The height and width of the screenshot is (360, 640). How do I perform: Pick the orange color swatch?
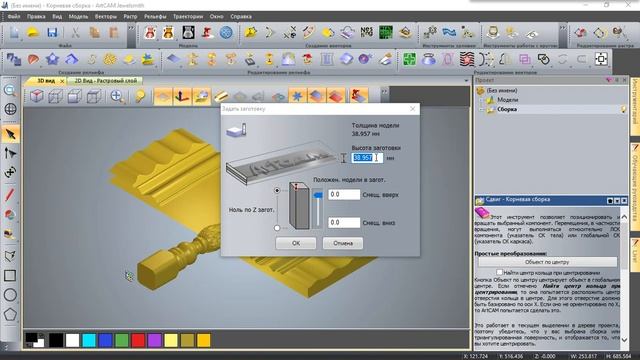204,340
